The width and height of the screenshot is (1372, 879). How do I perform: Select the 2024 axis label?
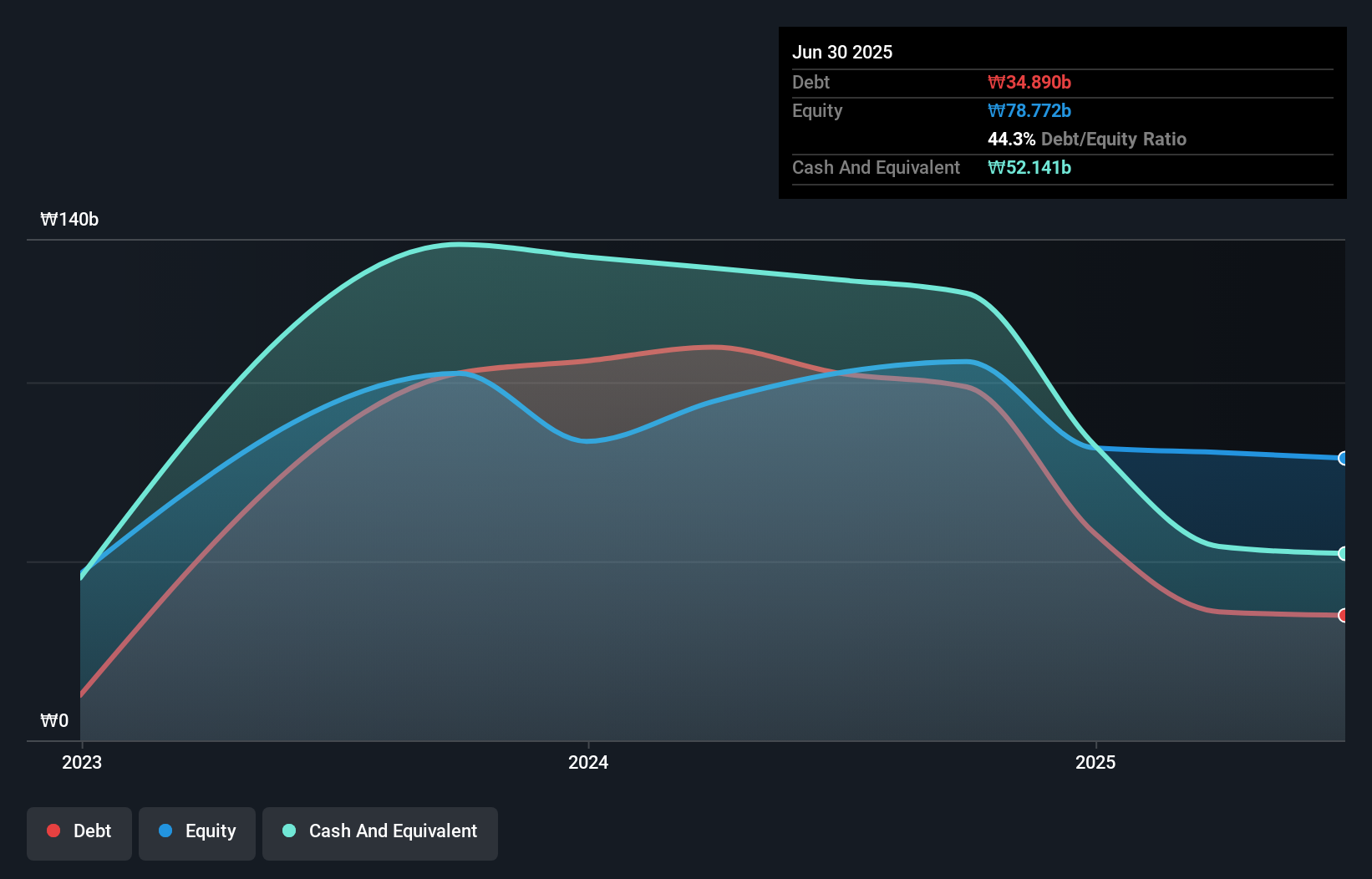coord(588,762)
